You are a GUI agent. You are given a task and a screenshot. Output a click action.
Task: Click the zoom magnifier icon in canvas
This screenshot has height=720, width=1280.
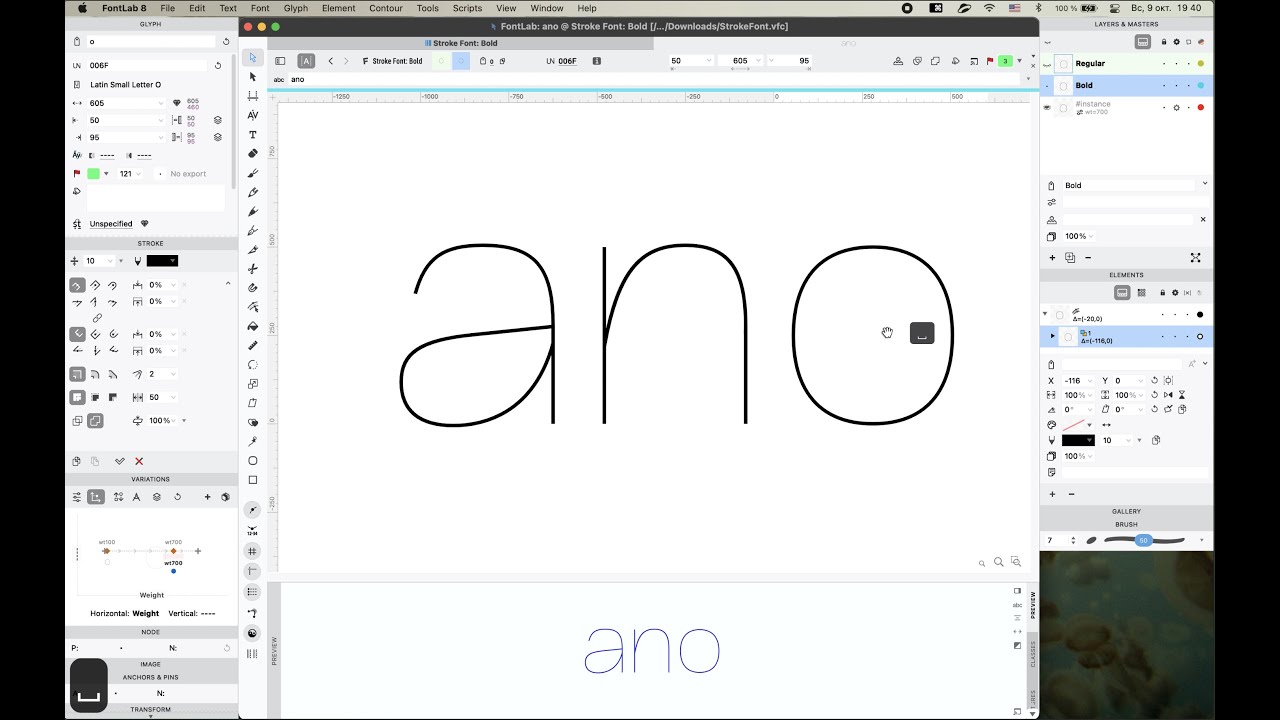[x=998, y=562]
